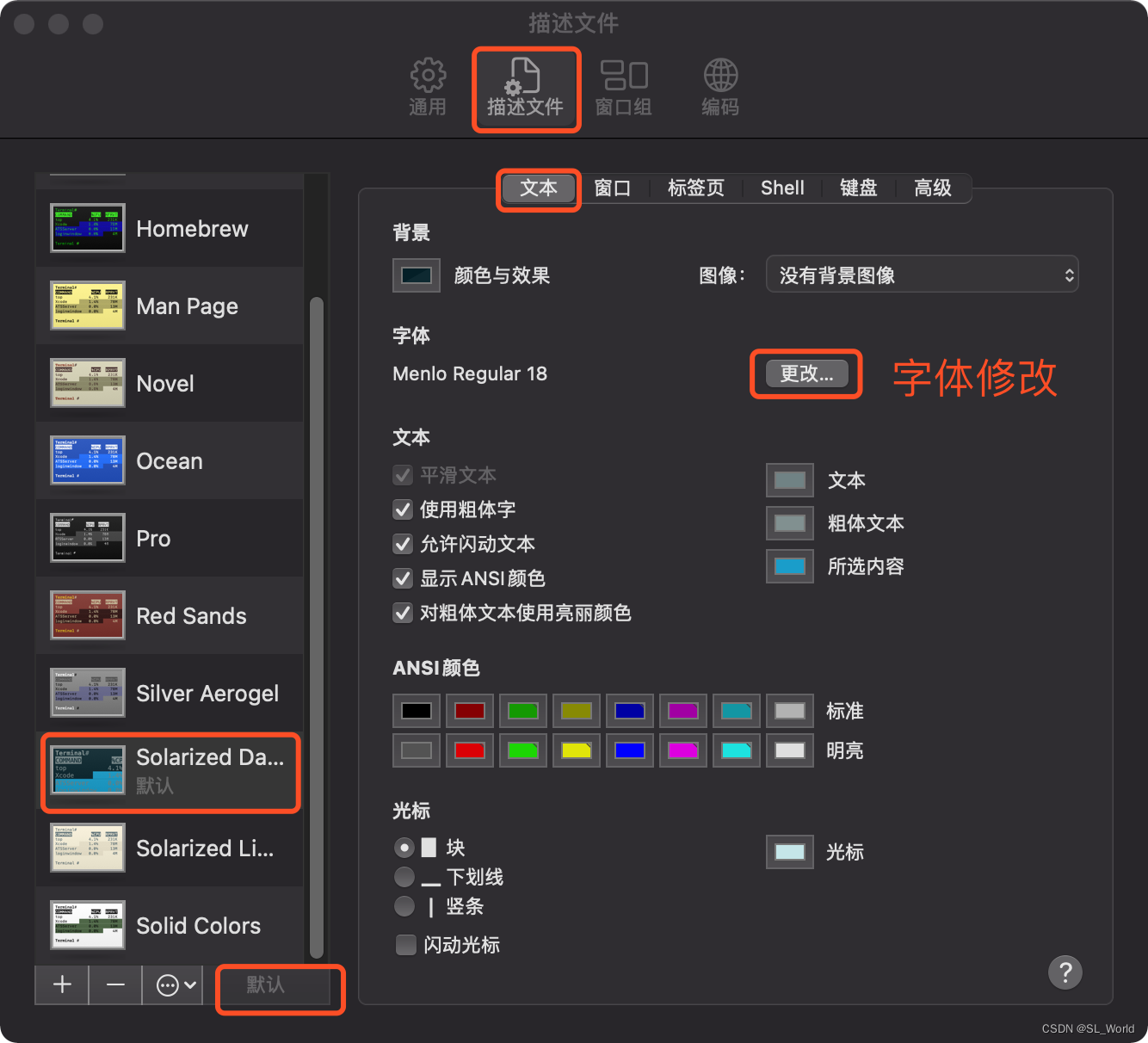Image resolution: width=1148 pixels, height=1043 pixels.
Task: Select the 下划线 cursor style
Action: pyautogui.click(x=404, y=877)
